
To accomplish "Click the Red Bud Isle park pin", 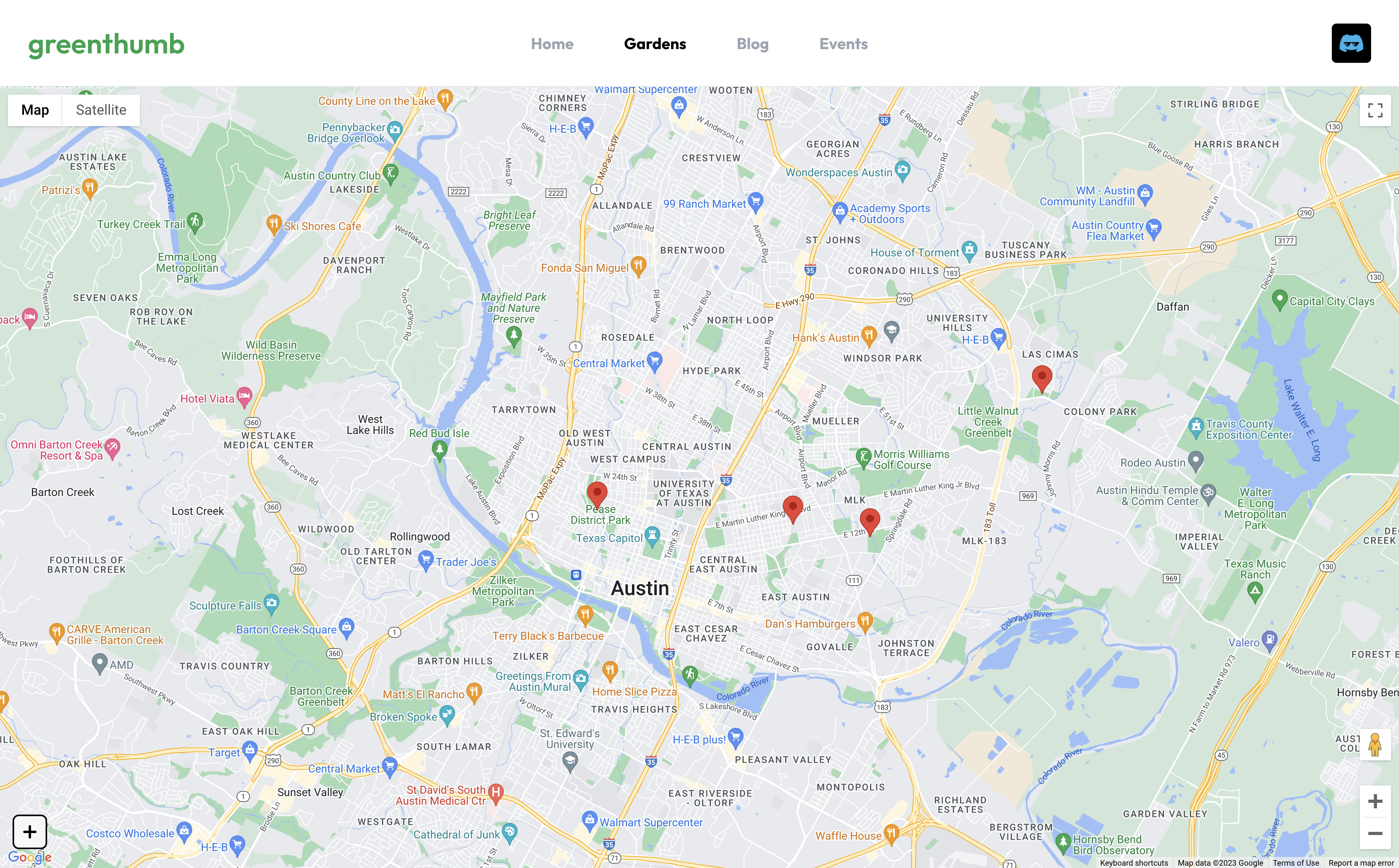I will click(440, 451).
